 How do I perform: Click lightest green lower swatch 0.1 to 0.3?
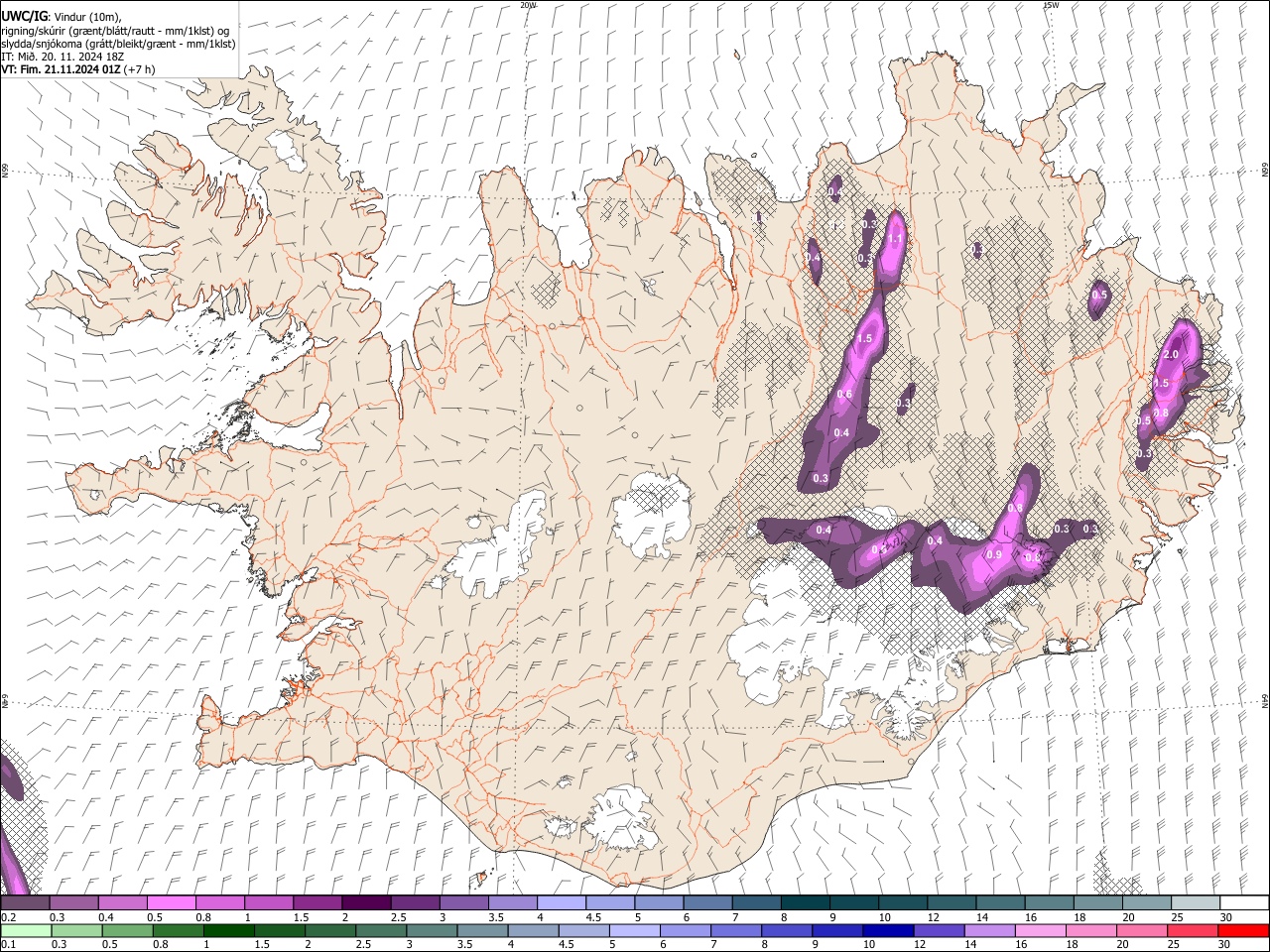coord(26,931)
